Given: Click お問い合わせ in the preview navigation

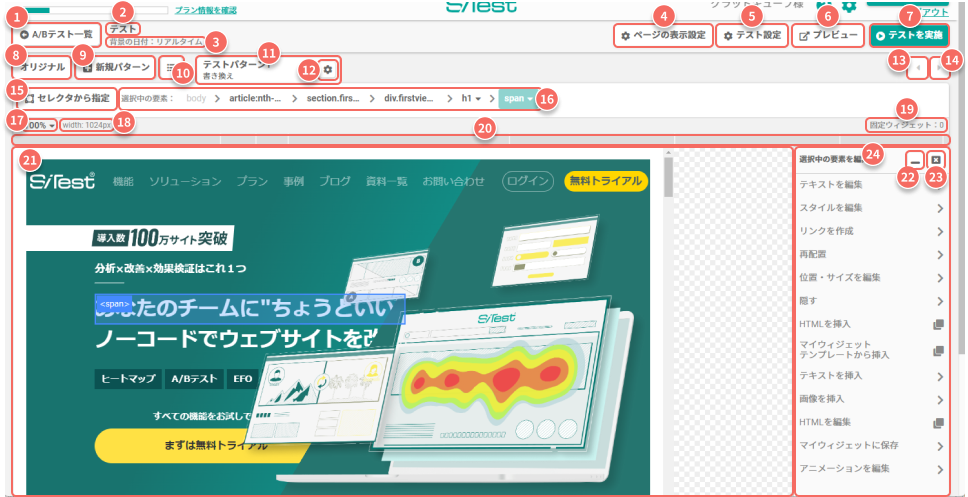Looking at the screenshot, I should pyautogui.click(x=454, y=182).
